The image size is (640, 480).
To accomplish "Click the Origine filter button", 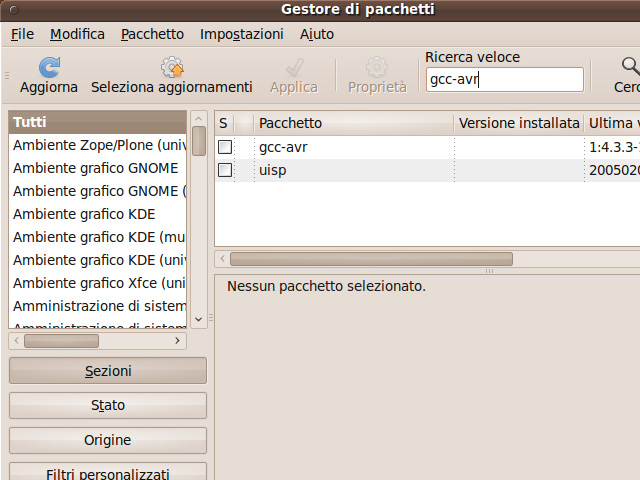I will tap(108, 441).
